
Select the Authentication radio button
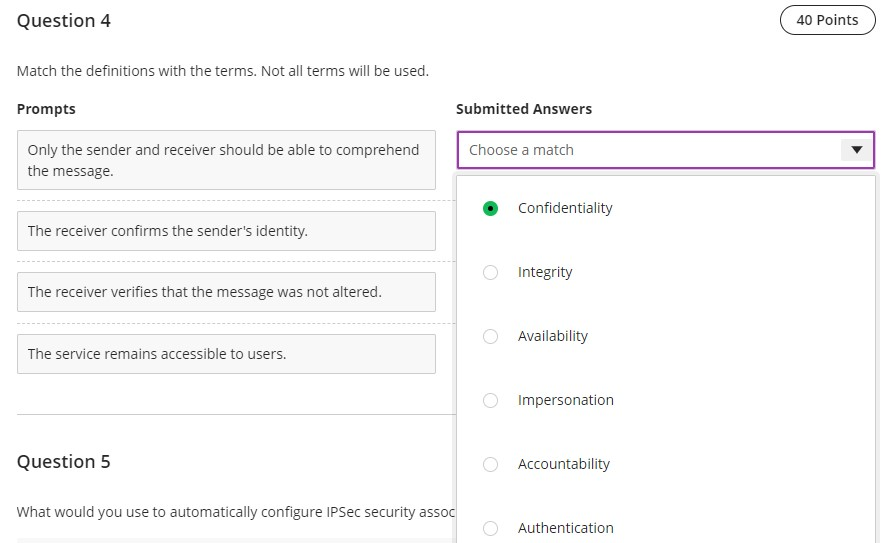[490, 528]
